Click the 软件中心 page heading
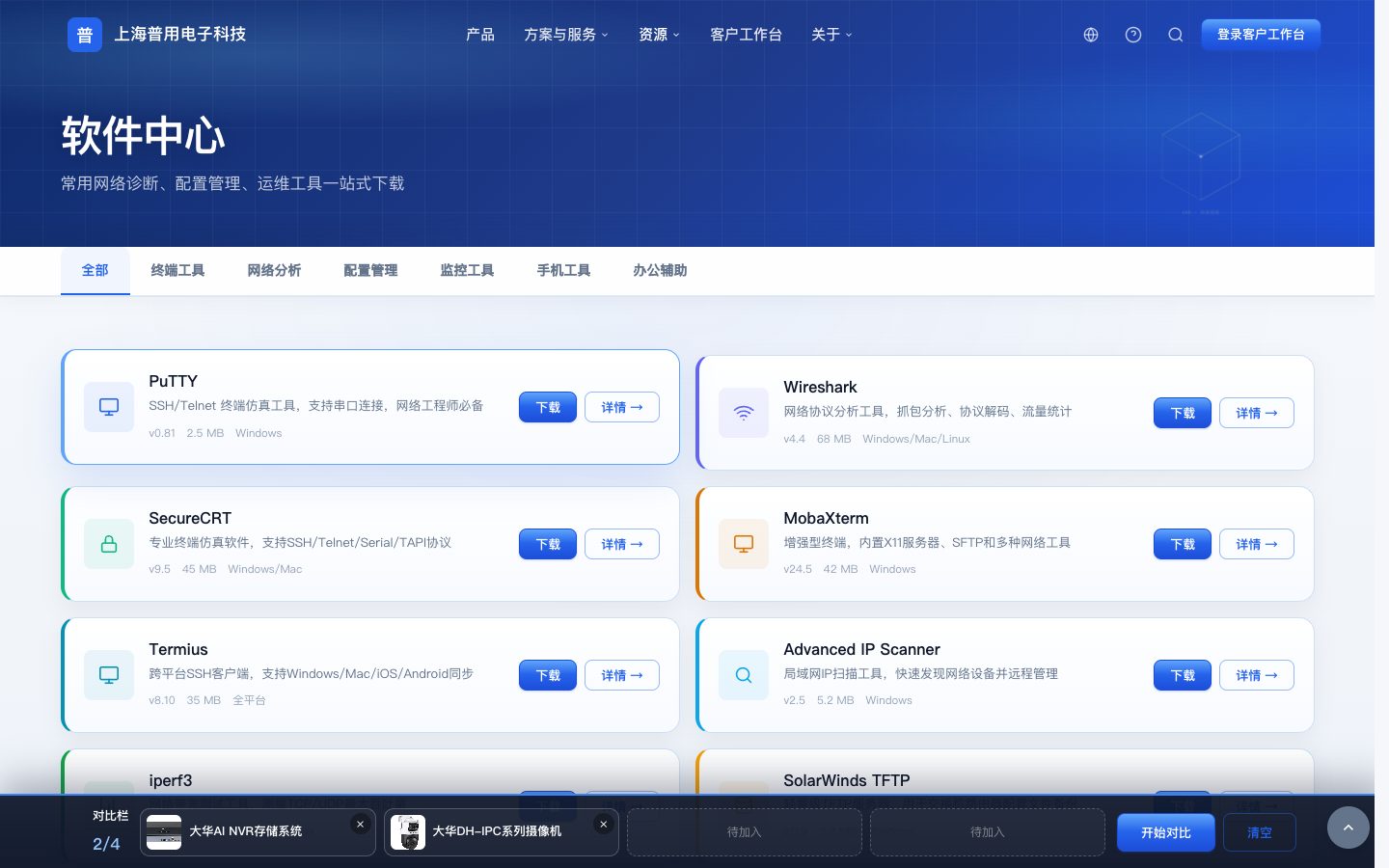The width and height of the screenshot is (1389, 868). click(144, 135)
